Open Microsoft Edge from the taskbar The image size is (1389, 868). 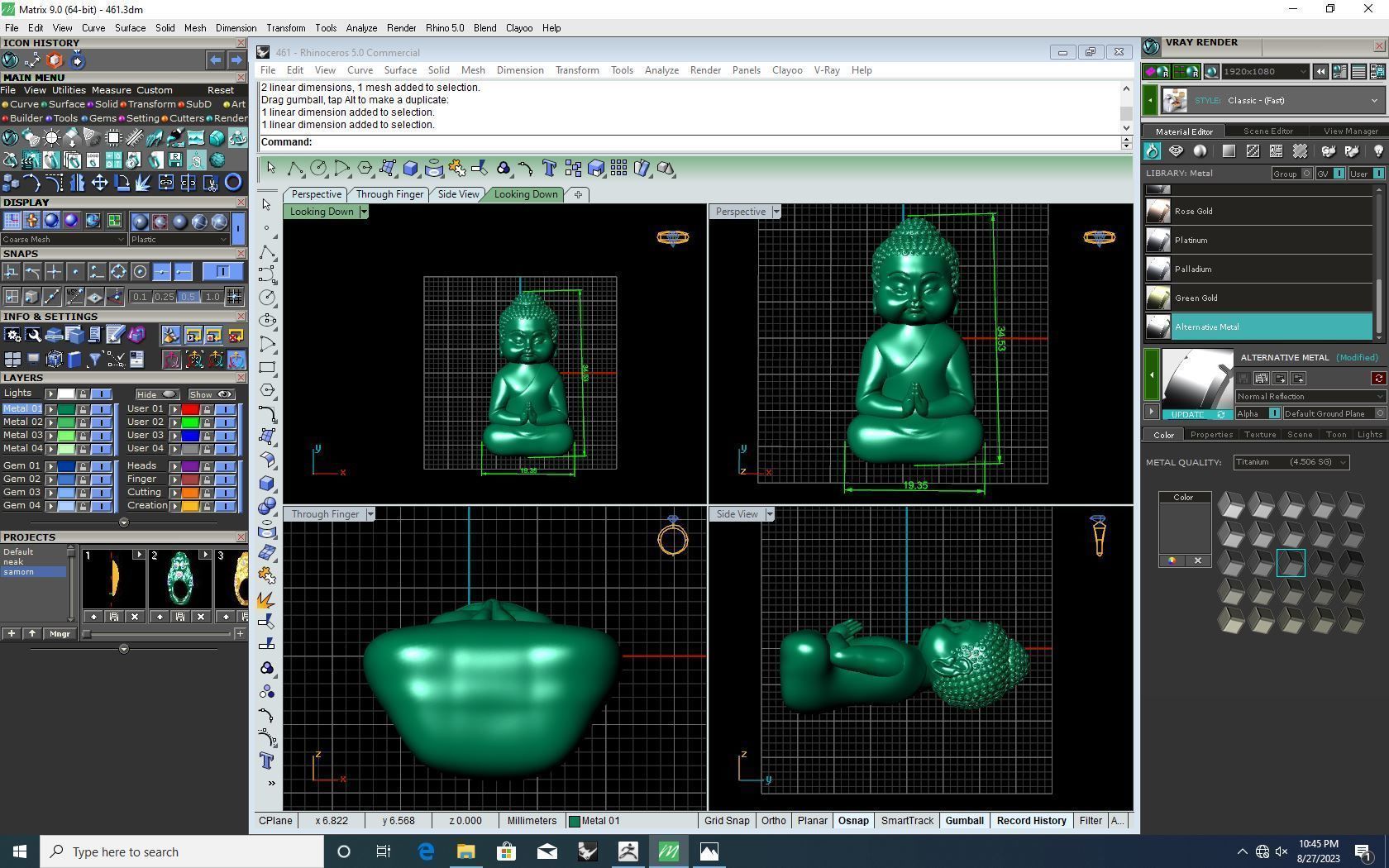(x=426, y=851)
